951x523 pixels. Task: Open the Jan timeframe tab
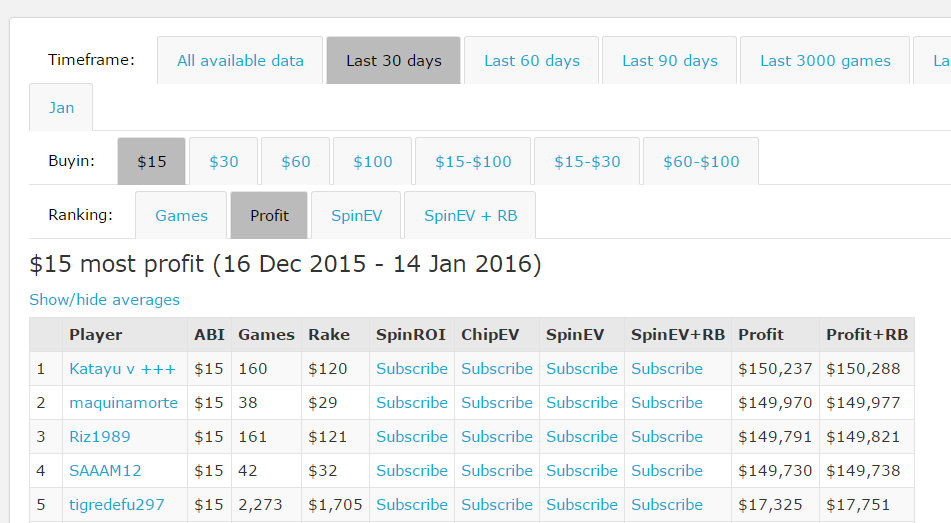tap(61, 108)
